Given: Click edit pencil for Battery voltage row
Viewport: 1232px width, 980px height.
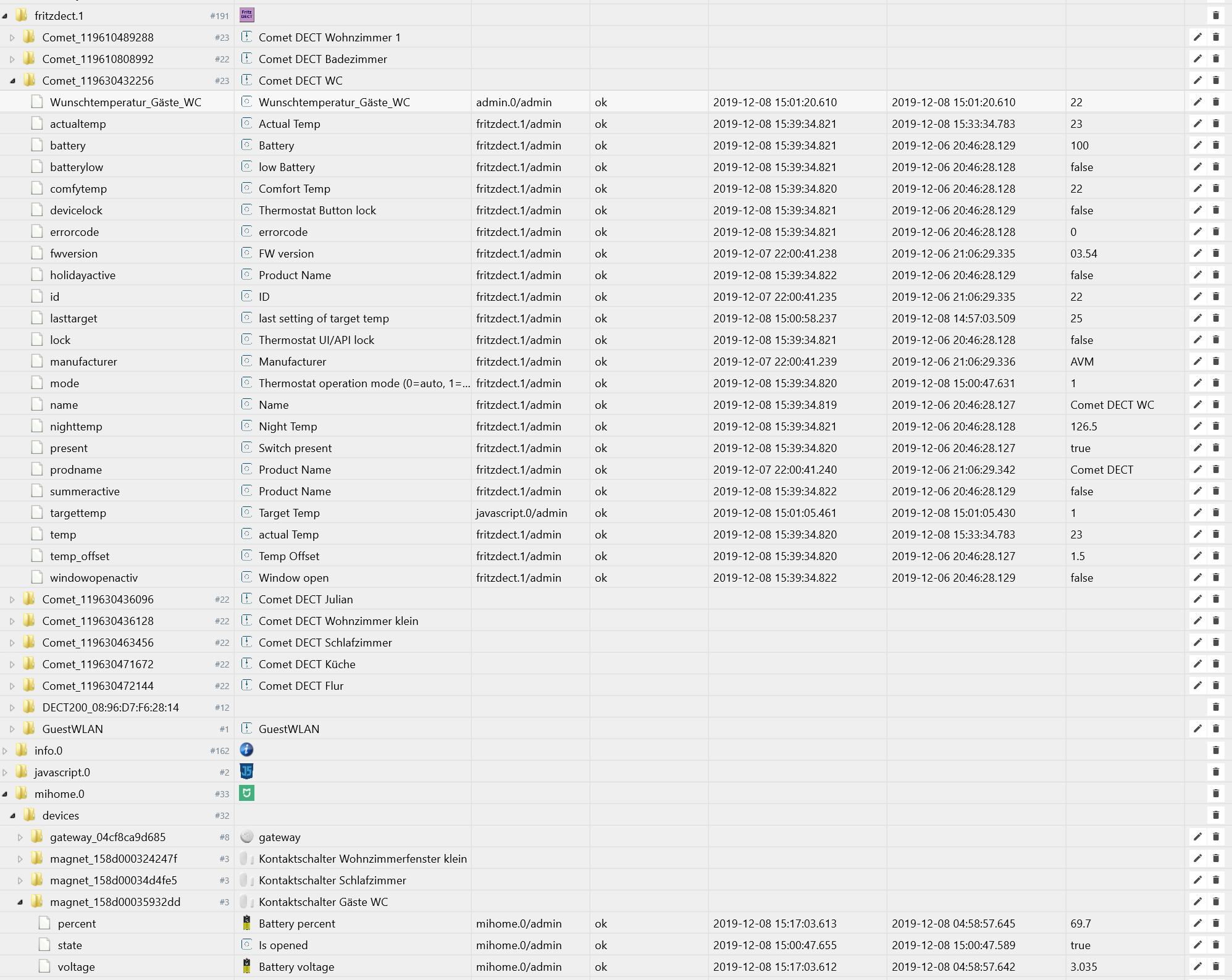Looking at the screenshot, I should click(1197, 966).
